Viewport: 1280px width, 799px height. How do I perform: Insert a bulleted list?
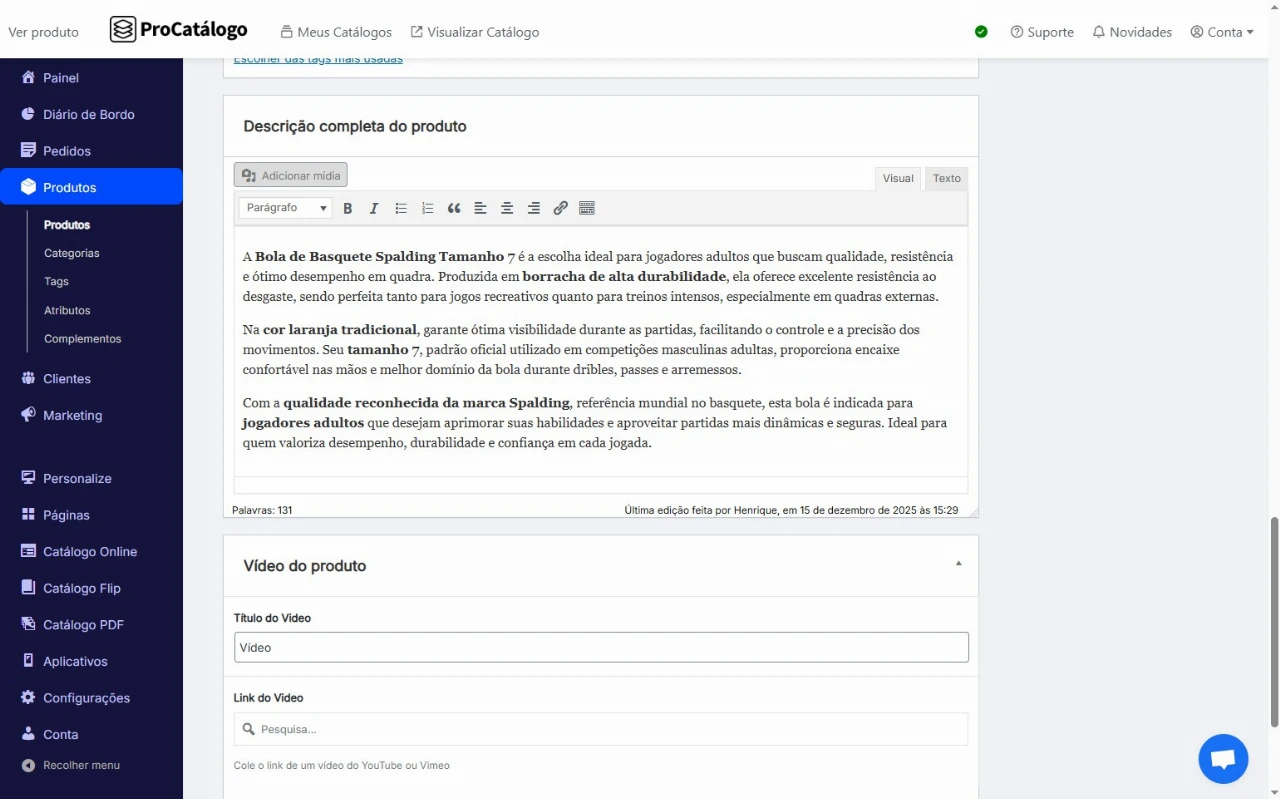401,208
